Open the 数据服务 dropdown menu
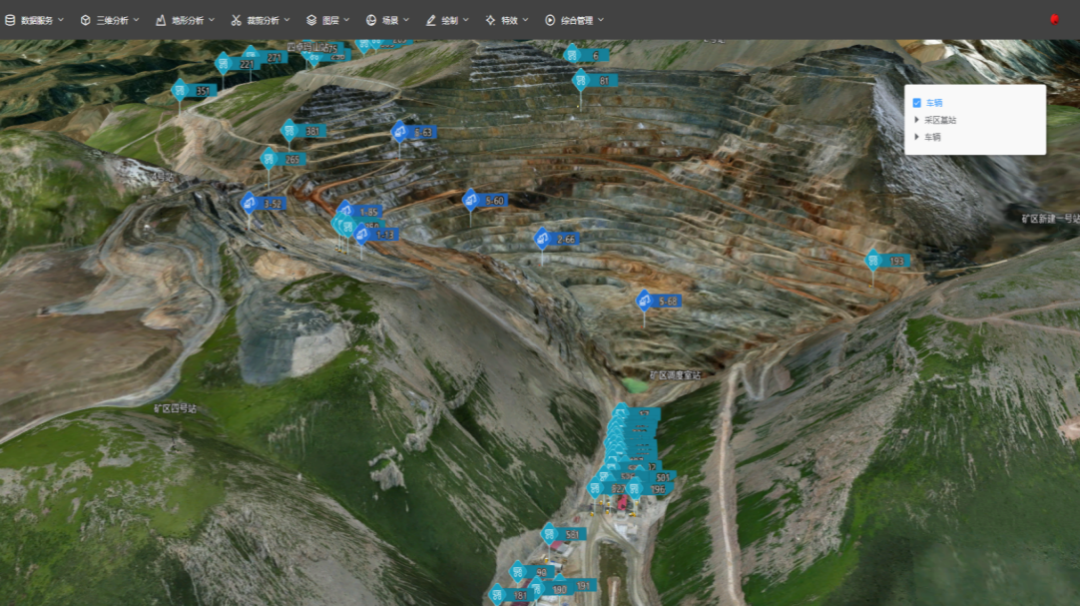The image size is (1080, 606). (x=35, y=20)
